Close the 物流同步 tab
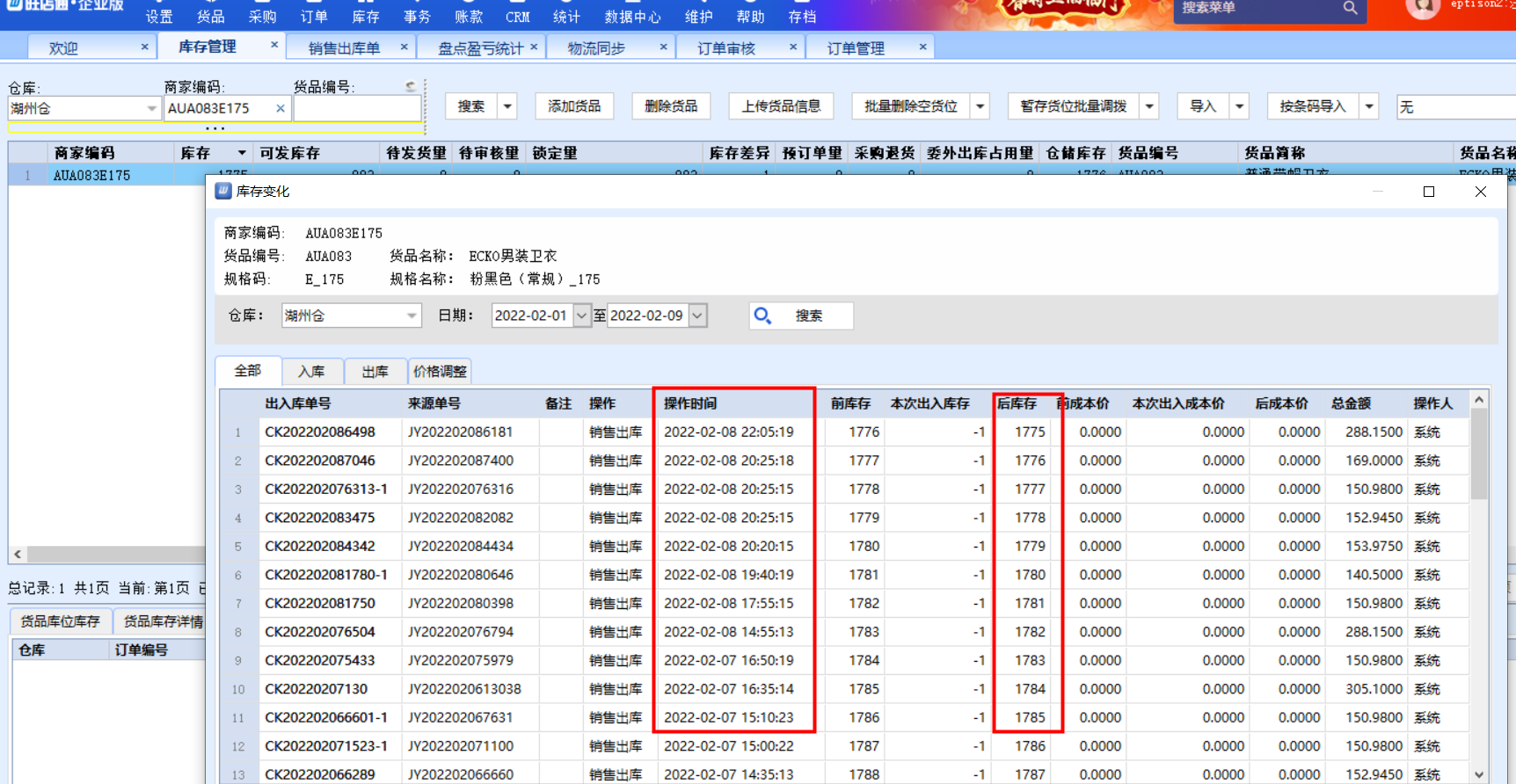1516x784 pixels. click(663, 47)
